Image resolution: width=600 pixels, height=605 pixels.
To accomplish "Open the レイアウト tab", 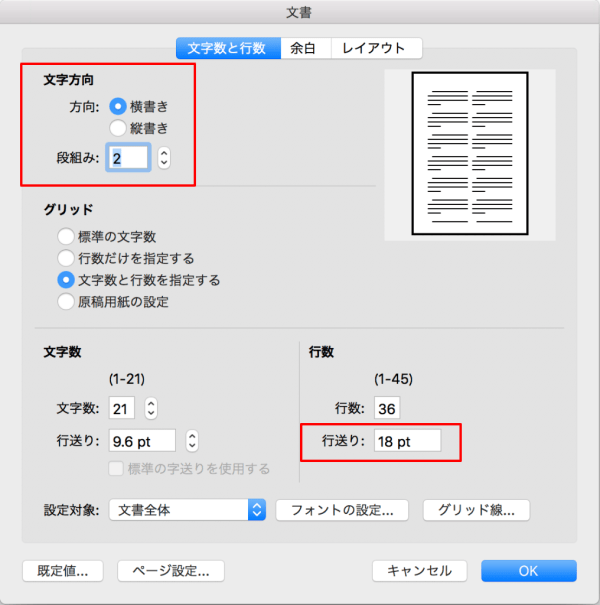I will [376, 48].
